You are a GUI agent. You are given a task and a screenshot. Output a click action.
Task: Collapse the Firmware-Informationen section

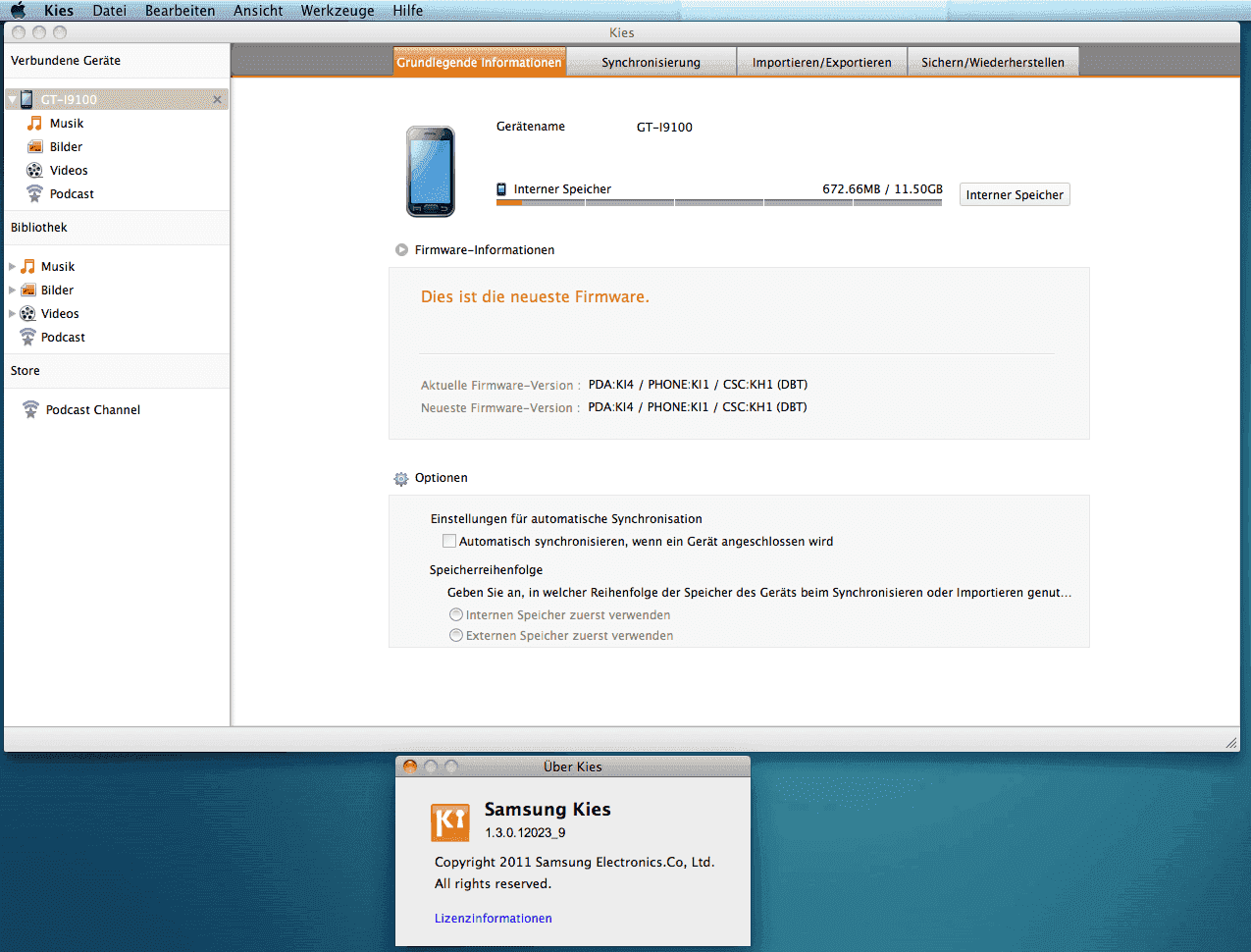pos(401,250)
